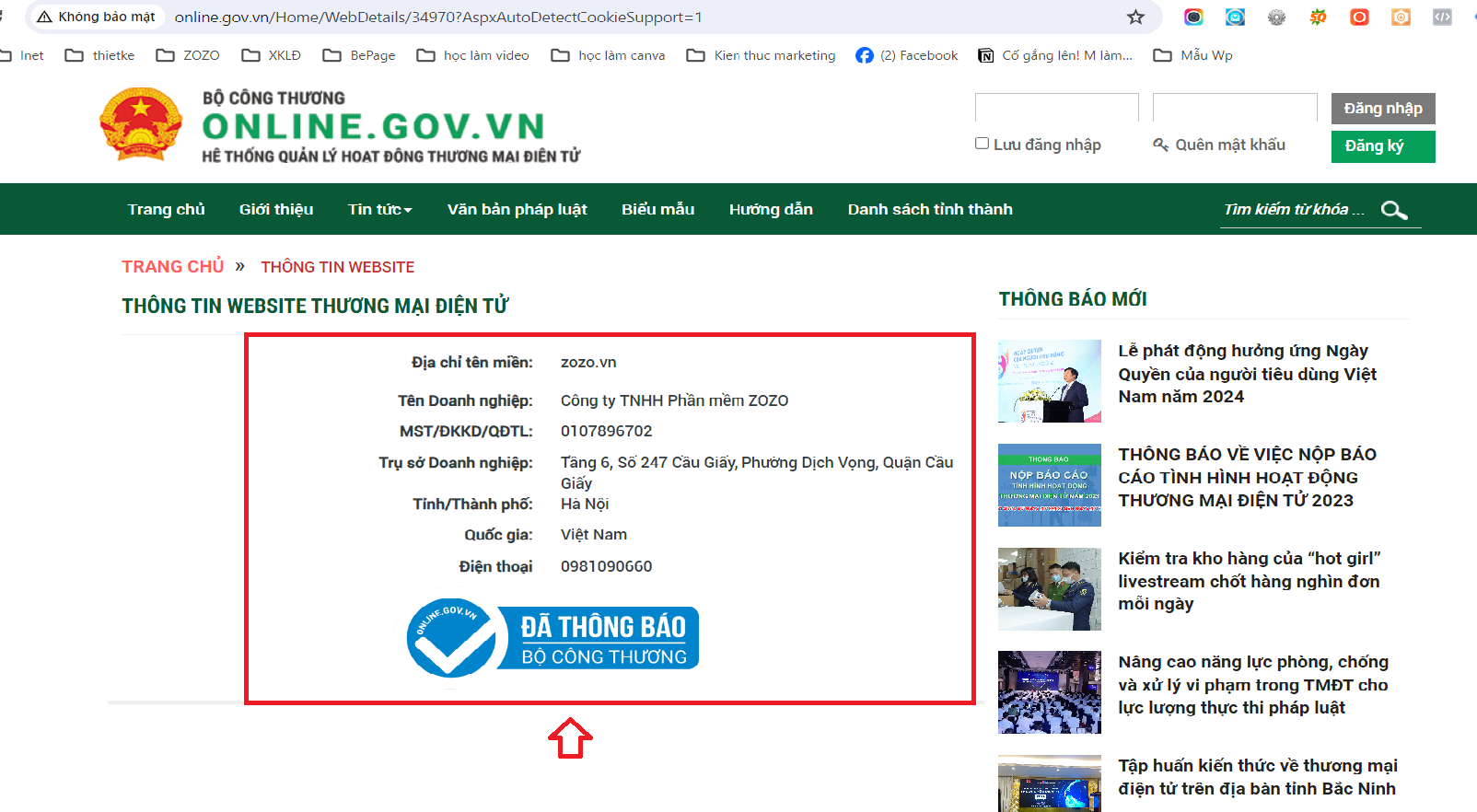Screen dimensions: 1477x812
Task: Go to 'Trang chủ' in navigation bar
Action: (x=167, y=209)
